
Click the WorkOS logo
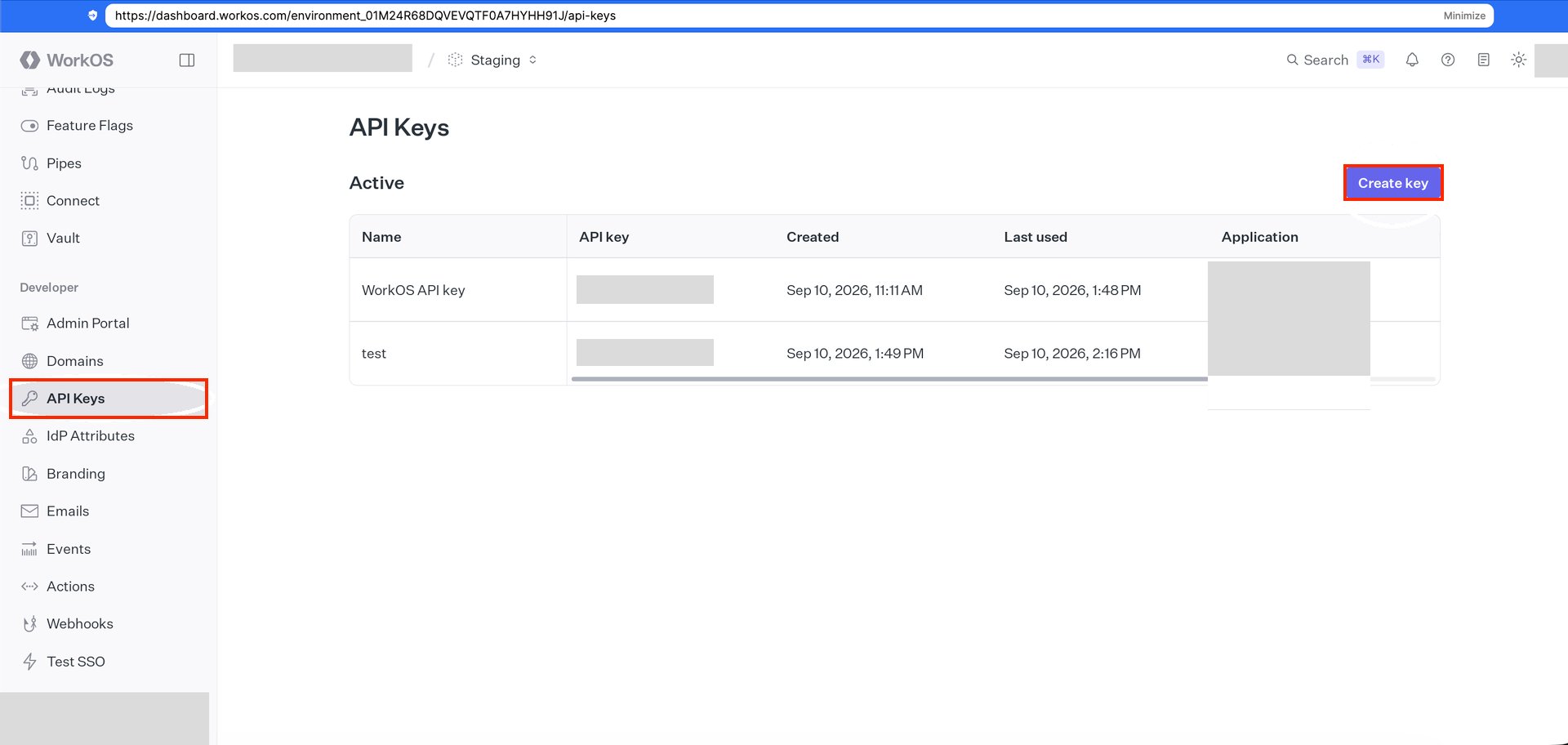tap(67, 60)
